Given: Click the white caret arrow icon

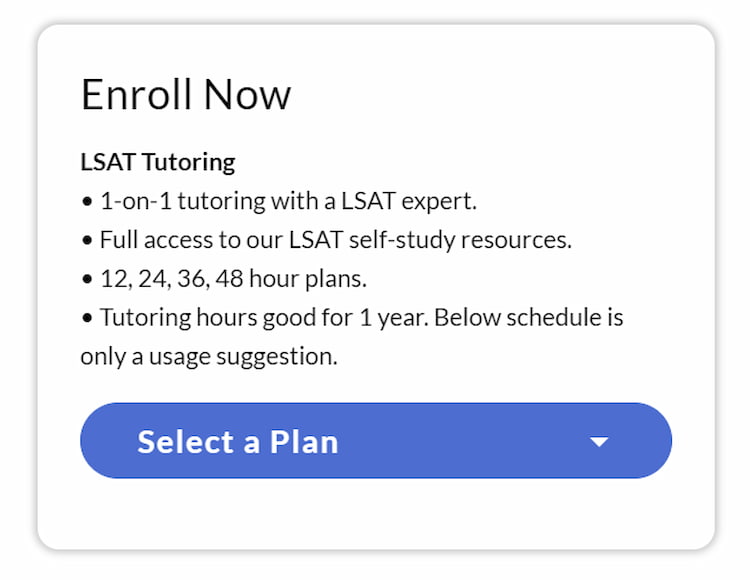Looking at the screenshot, I should (x=599, y=441).
